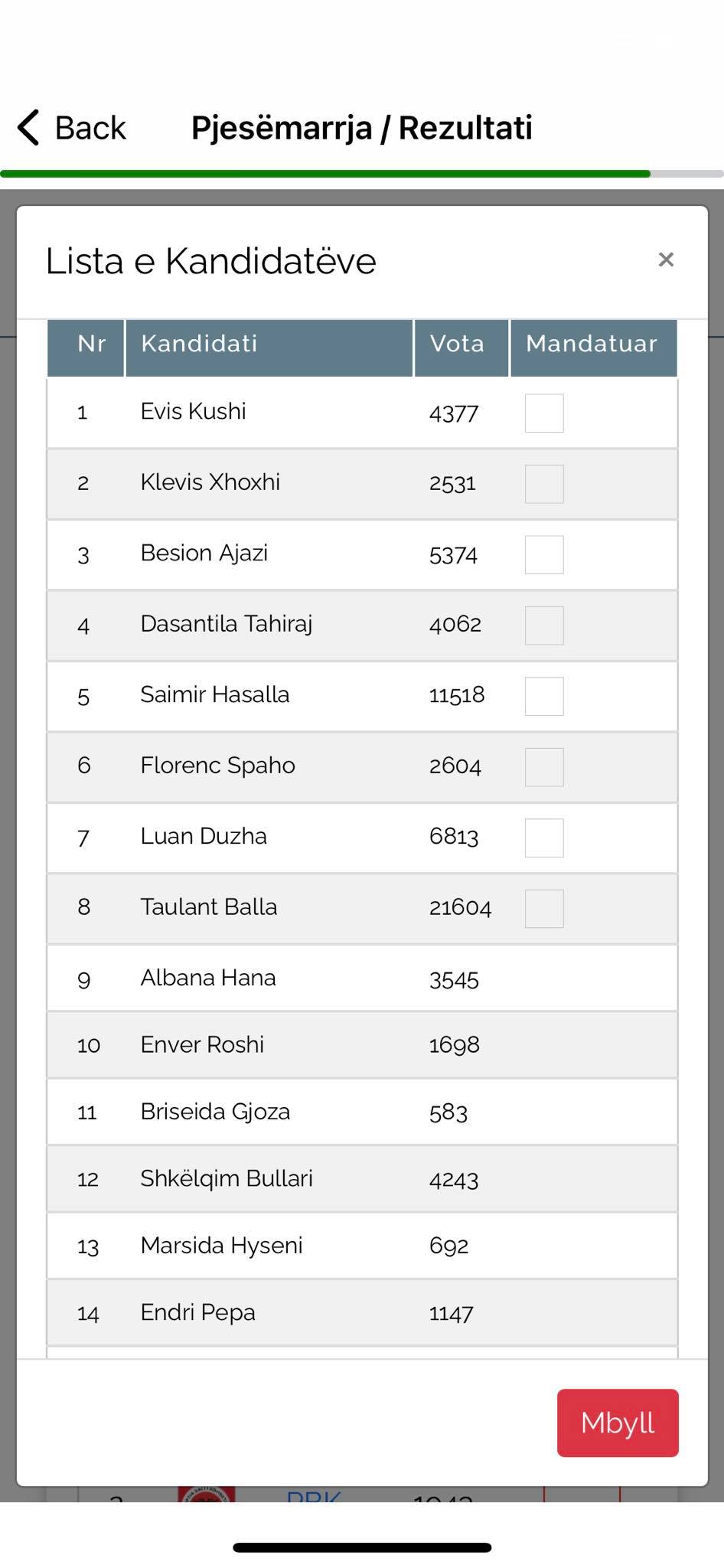This screenshot has width=724, height=1568.
Task: Select the Shkëlqim Bullari row
Action: [361, 1179]
